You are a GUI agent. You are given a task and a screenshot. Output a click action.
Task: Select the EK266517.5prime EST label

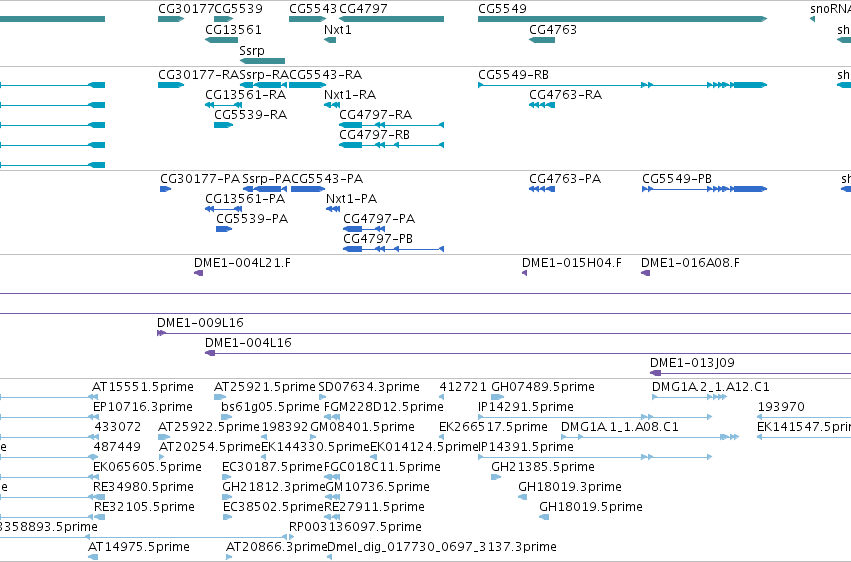[x=493, y=427]
